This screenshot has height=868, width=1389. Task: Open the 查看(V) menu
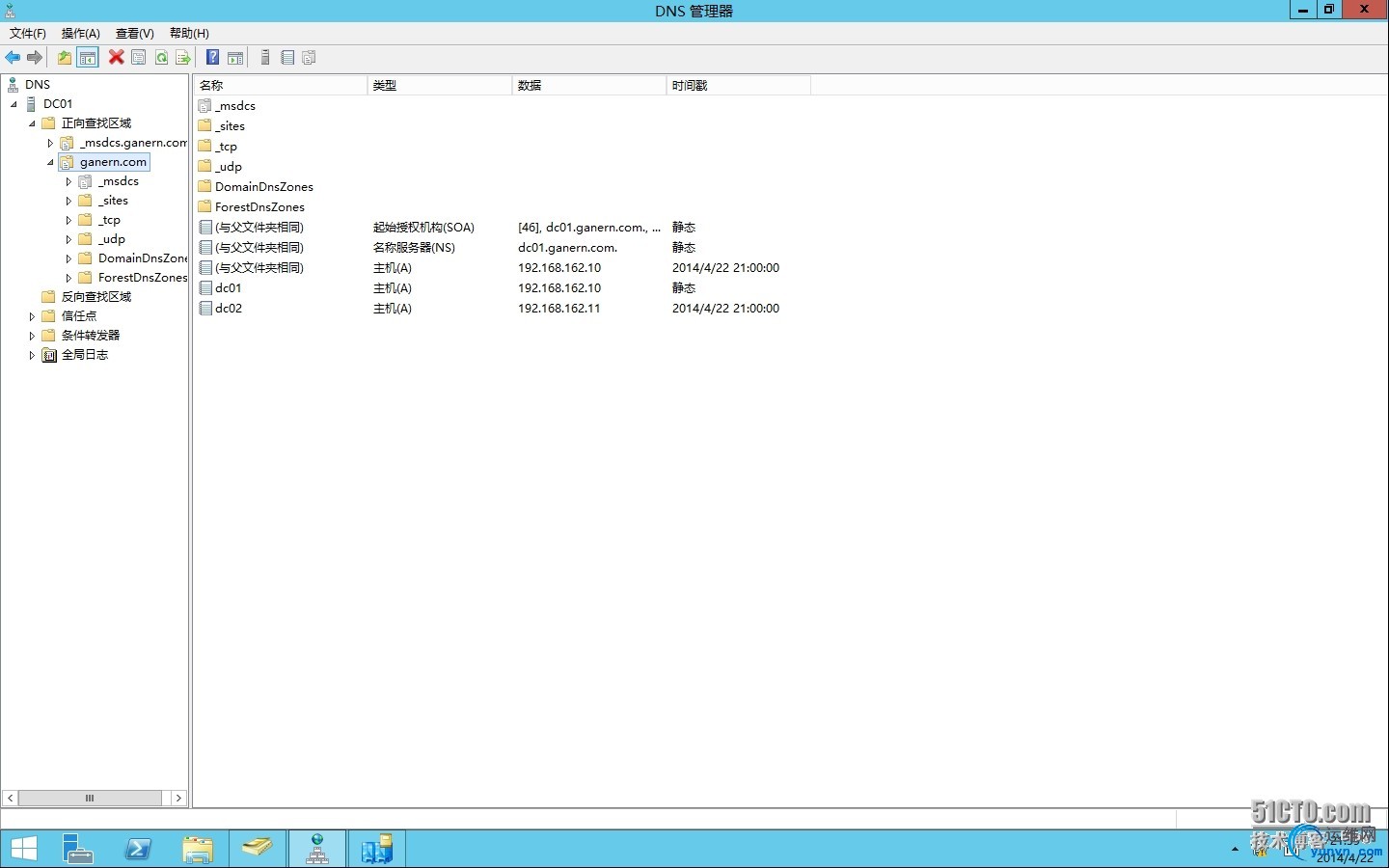click(135, 33)
